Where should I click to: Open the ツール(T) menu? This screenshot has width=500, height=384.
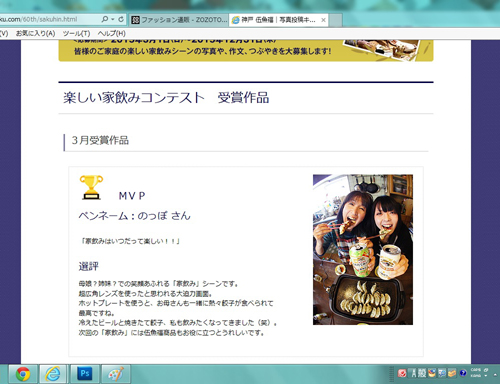(x=76, y=33)
